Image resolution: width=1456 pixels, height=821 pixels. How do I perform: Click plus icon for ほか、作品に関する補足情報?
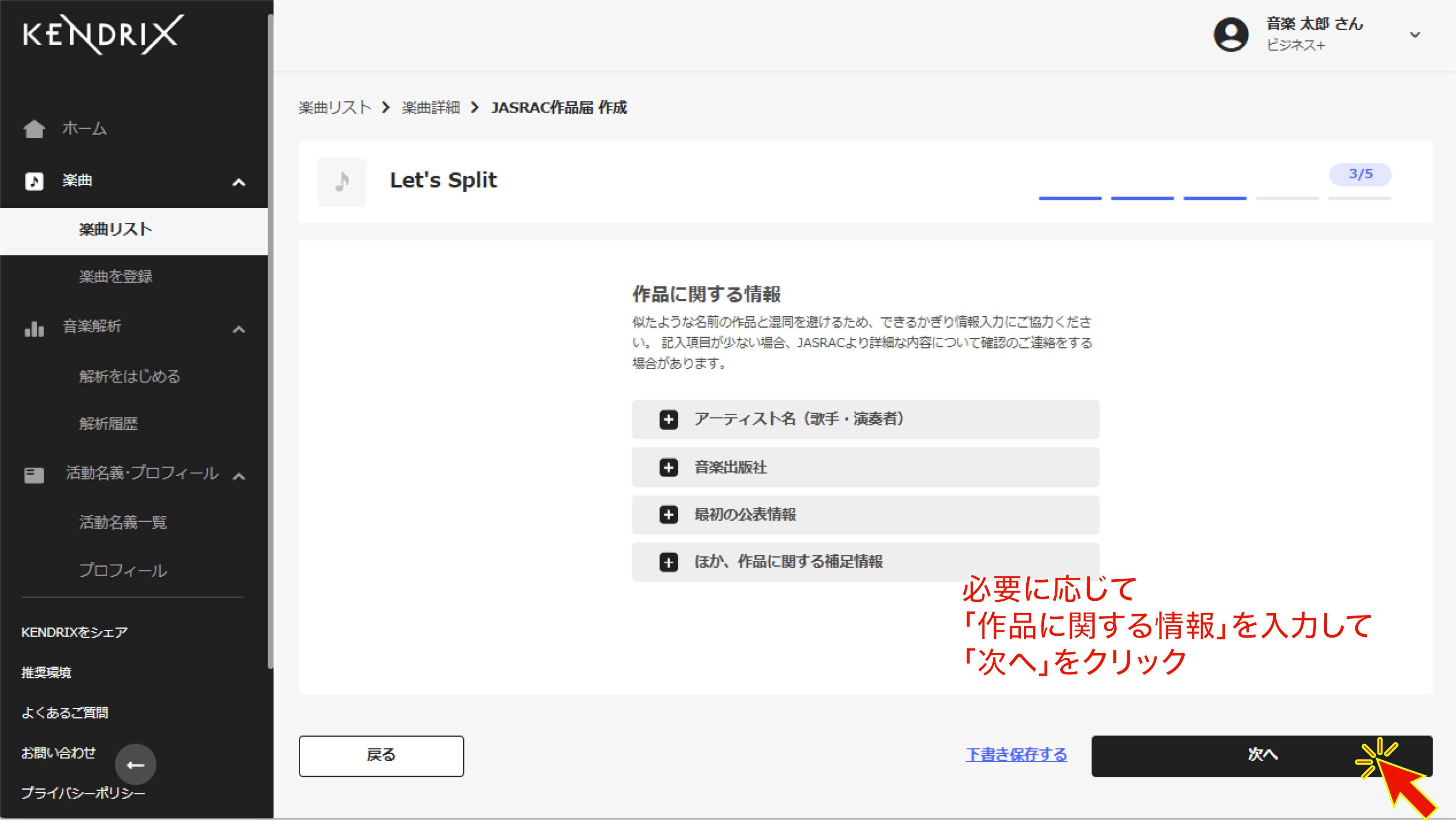[669, 563]
